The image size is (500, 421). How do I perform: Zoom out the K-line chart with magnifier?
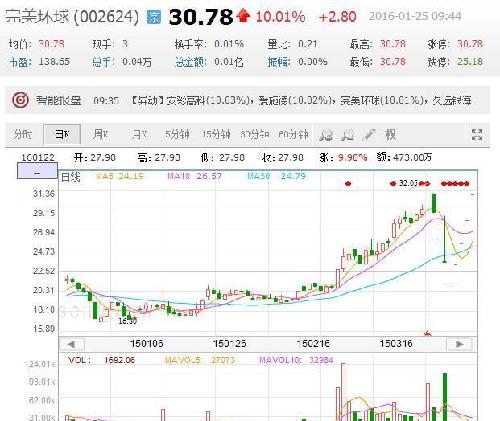[347, 135]
